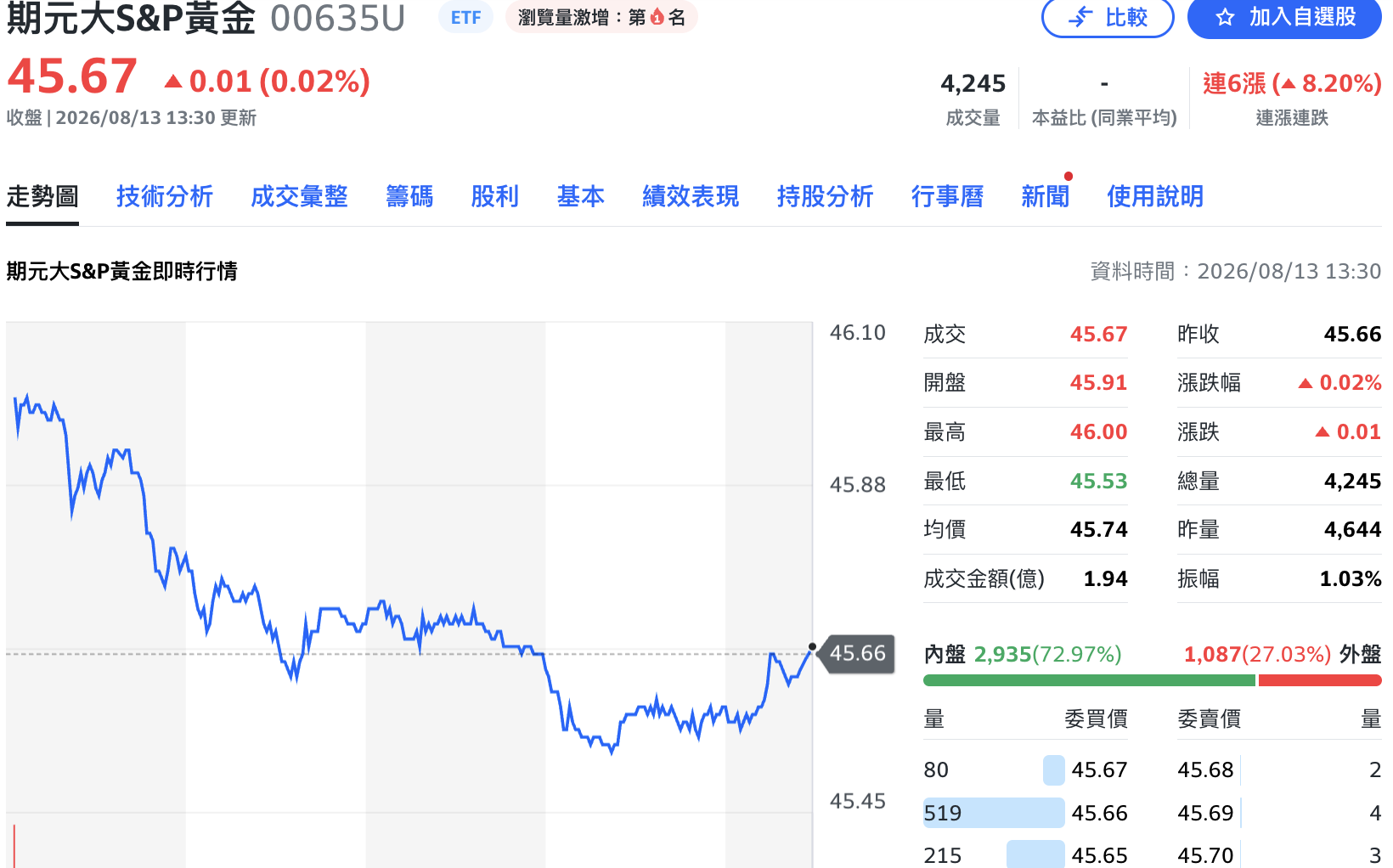Click the 最高 value 46.00
The width and height of the screenshot is (1393, 868).
(1098, 432)
